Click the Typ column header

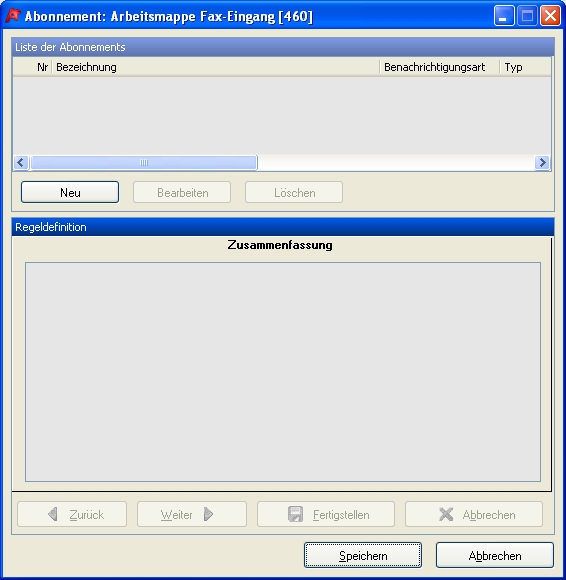(525, 67)
